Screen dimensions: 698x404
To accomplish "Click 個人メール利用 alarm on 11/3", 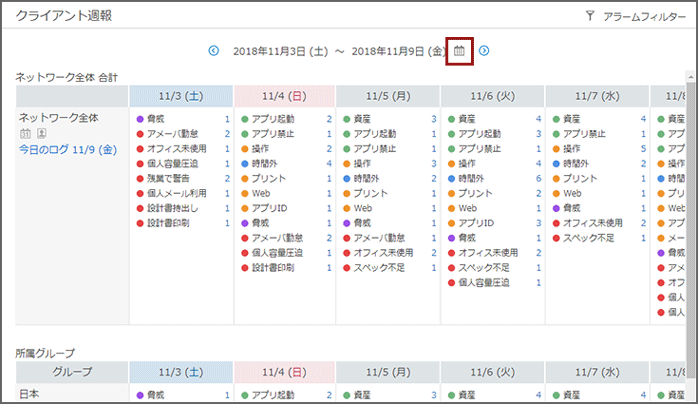I will tap(177, 194).
